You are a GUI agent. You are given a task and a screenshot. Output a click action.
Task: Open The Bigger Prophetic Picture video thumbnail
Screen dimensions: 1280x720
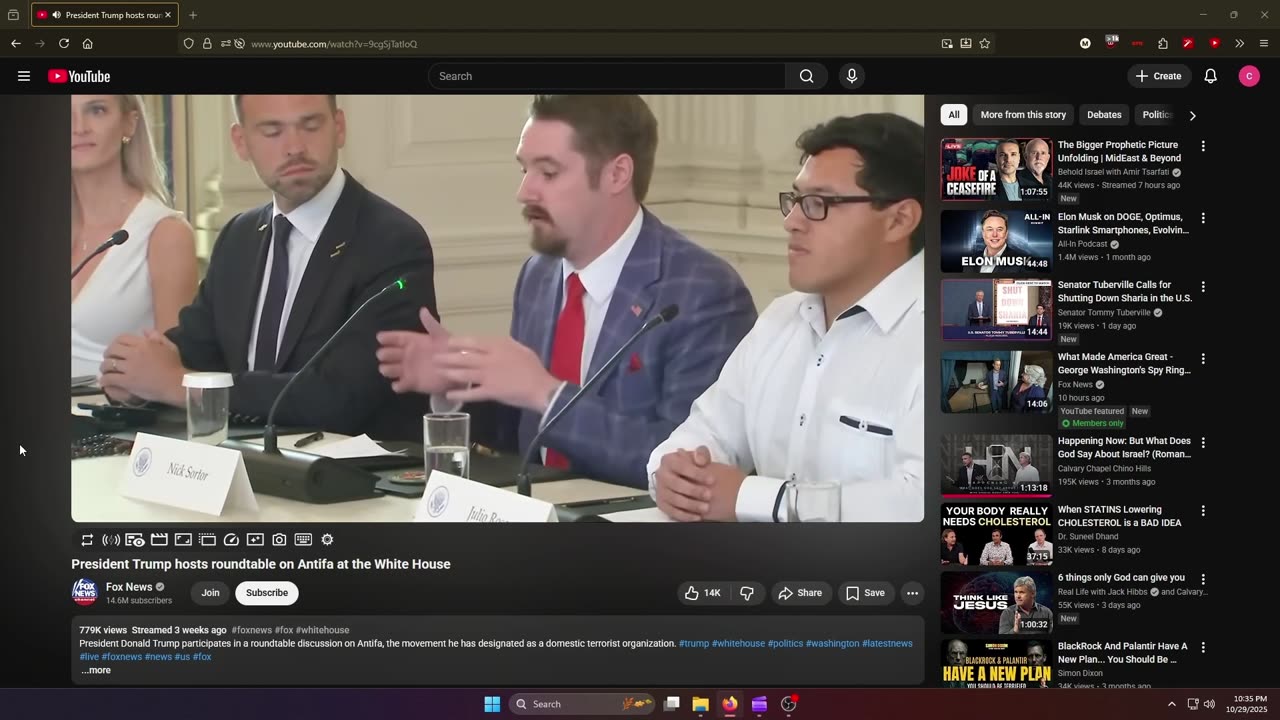click(x=996, y=169)
